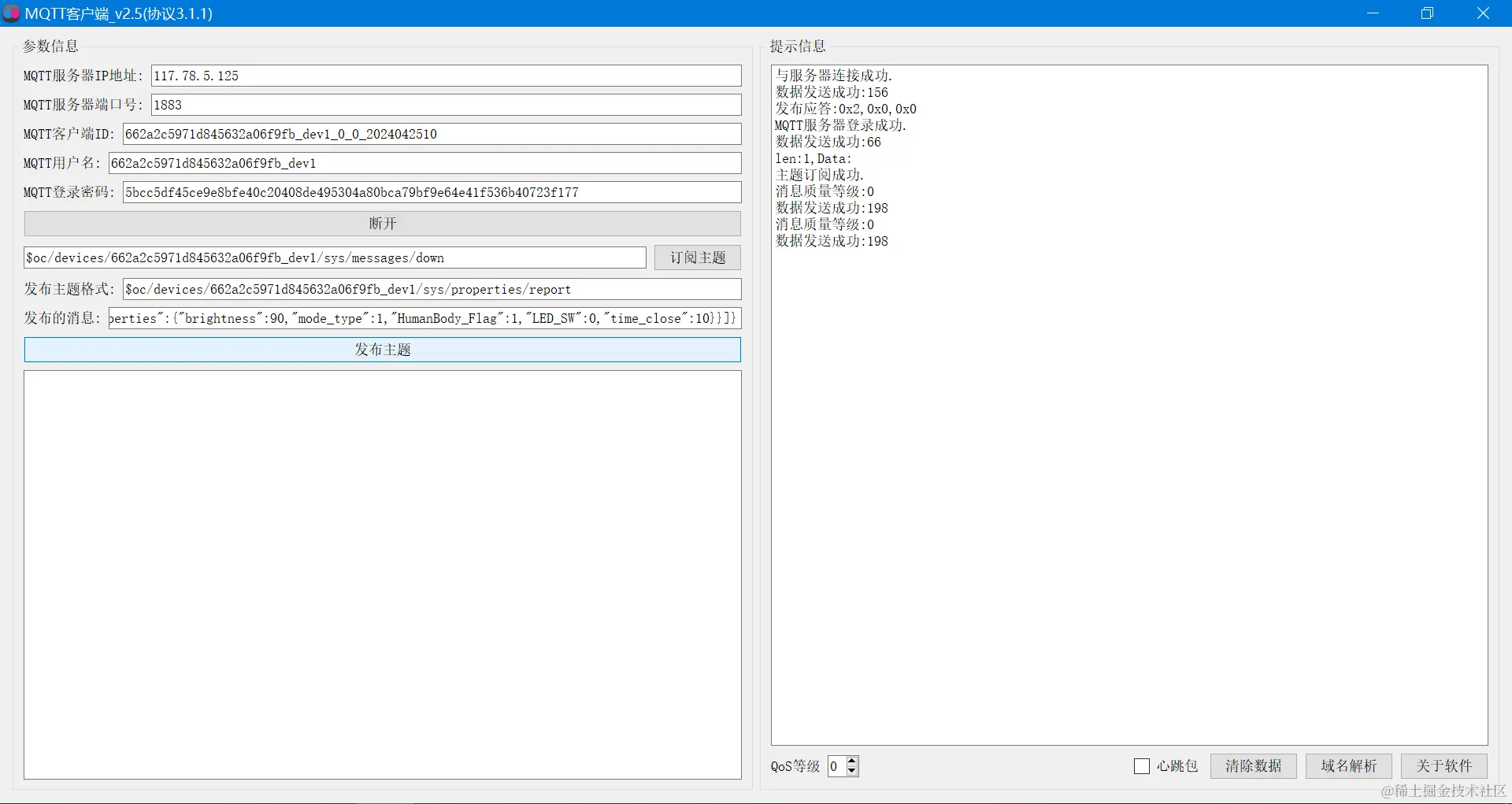Click the subscribe topic path field
1512x804 pixels.
coord(335,258)
